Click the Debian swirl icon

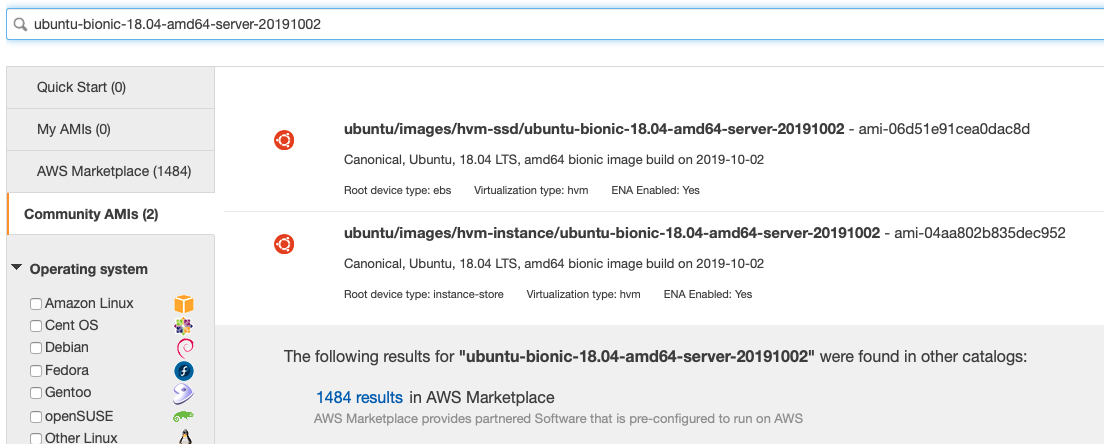click(x=184, y=348)
